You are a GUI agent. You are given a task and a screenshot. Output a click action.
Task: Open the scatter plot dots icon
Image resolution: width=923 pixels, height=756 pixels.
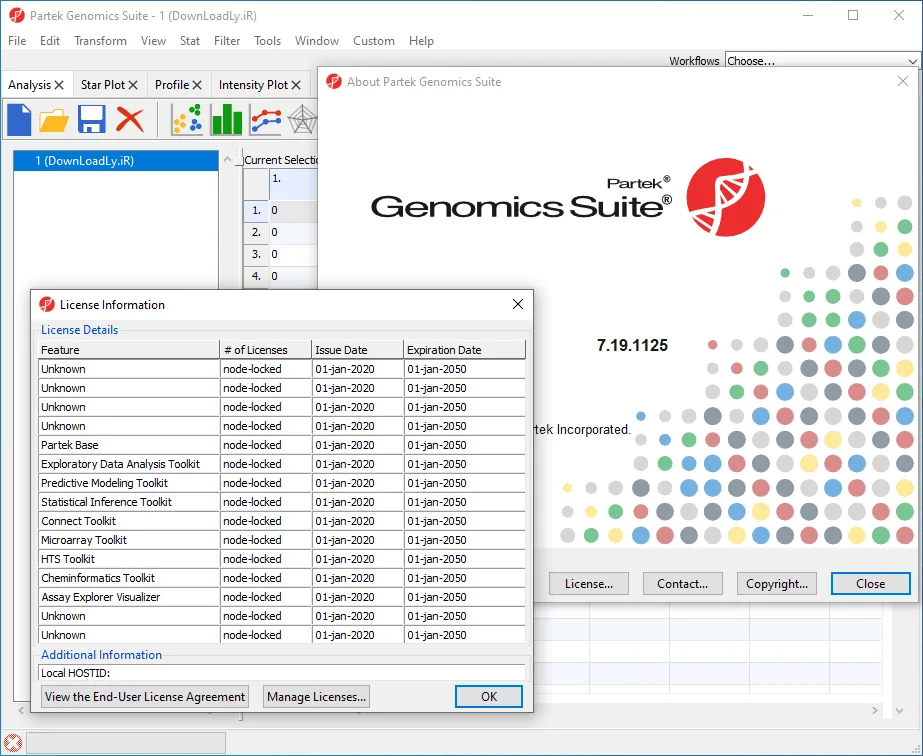pyautogui.click(x=187, y=120)
